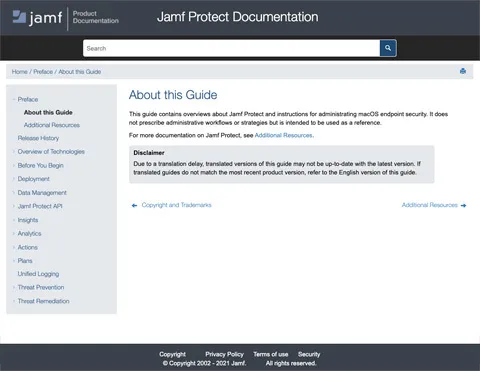Expand the Actions section arrow
480x371 pixels.
click(14, 247)
